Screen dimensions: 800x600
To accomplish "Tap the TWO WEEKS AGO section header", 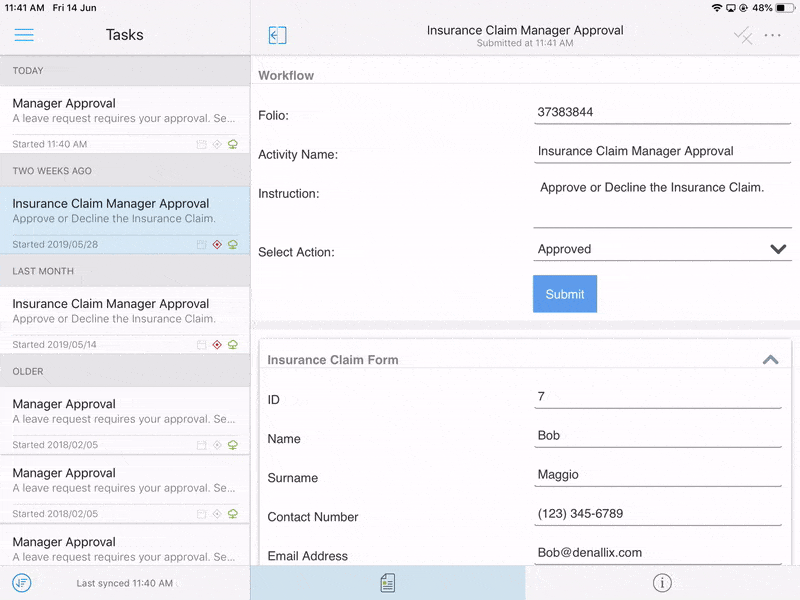I will pos(125,171).
